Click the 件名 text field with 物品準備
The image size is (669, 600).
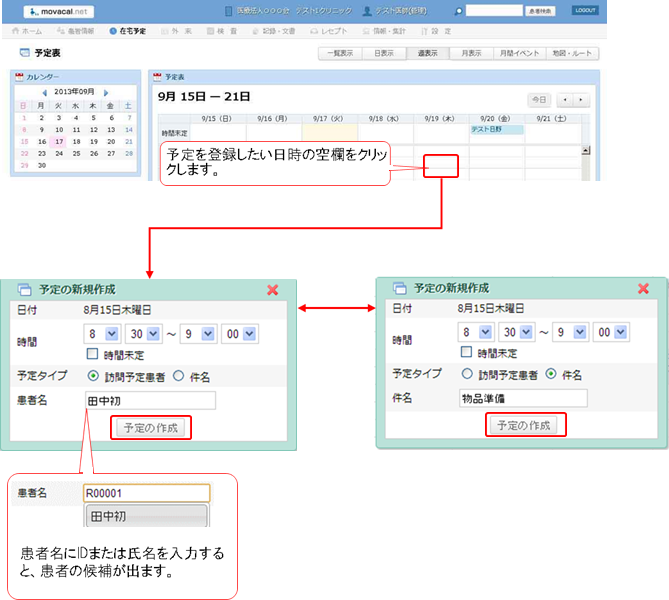[522, 398]
